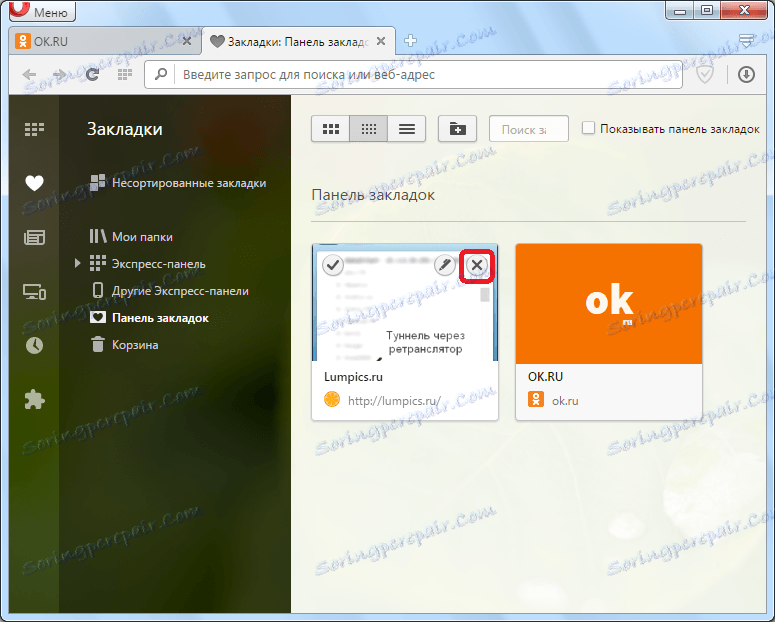Click the Поиск bookmarks search field
The image size is (775, 622).
point(528,130)
